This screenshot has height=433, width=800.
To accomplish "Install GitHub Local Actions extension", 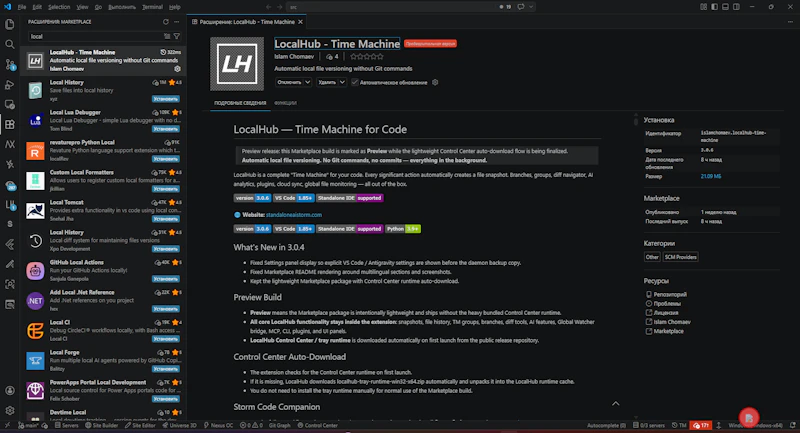I will [165, 279].
